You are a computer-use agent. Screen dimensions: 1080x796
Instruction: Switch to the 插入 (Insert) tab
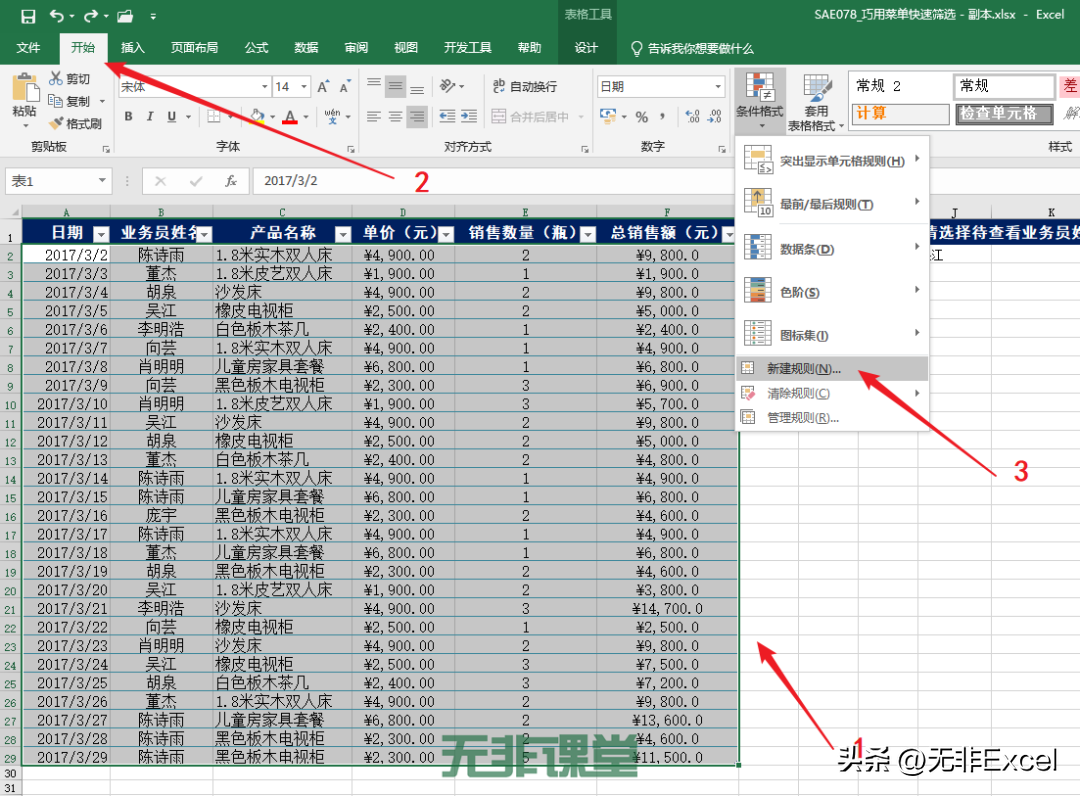(x=132, y=48)
